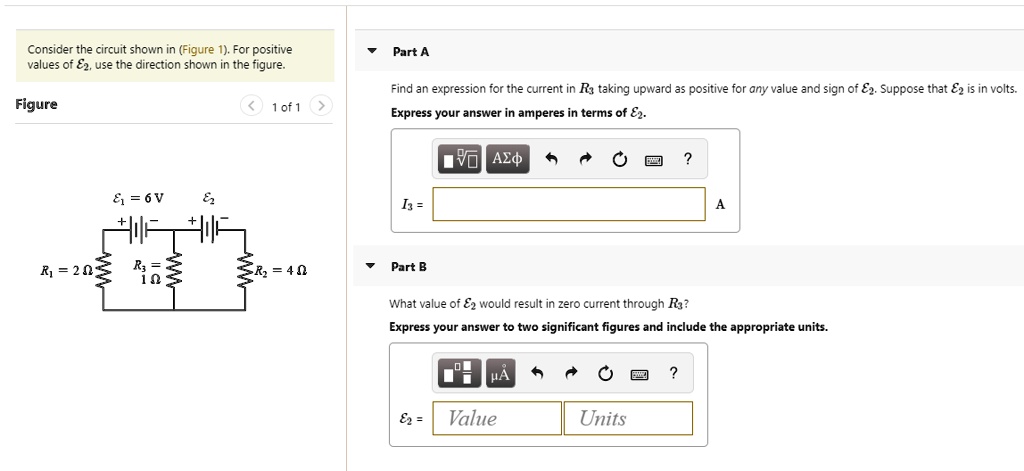Open math templates in Part A toolbar

click(461, 159)
